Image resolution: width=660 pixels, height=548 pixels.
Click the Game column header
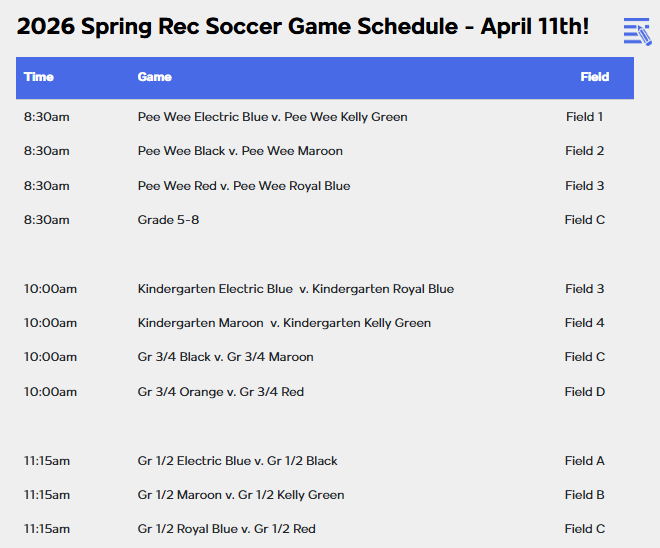(x=155, y=77)
